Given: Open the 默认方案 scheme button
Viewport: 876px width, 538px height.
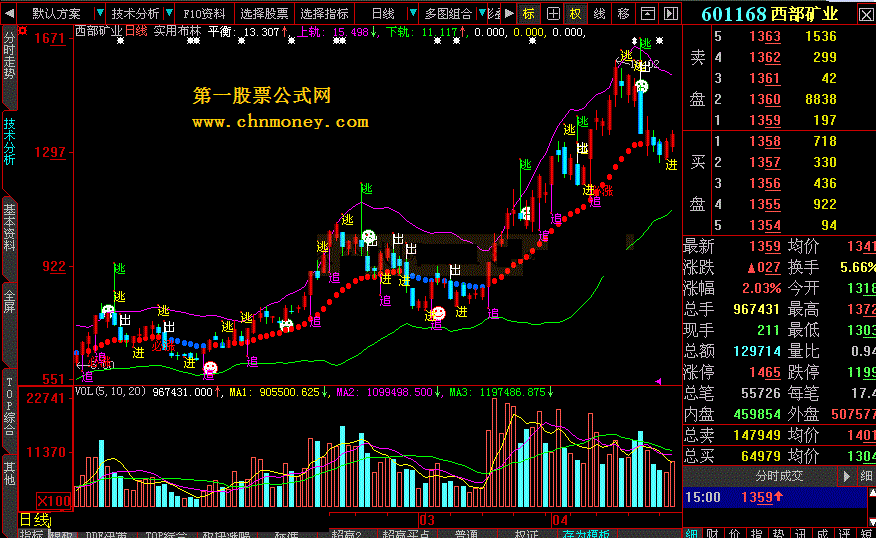Looking at the screenshot, I should (x=56, y=13).
